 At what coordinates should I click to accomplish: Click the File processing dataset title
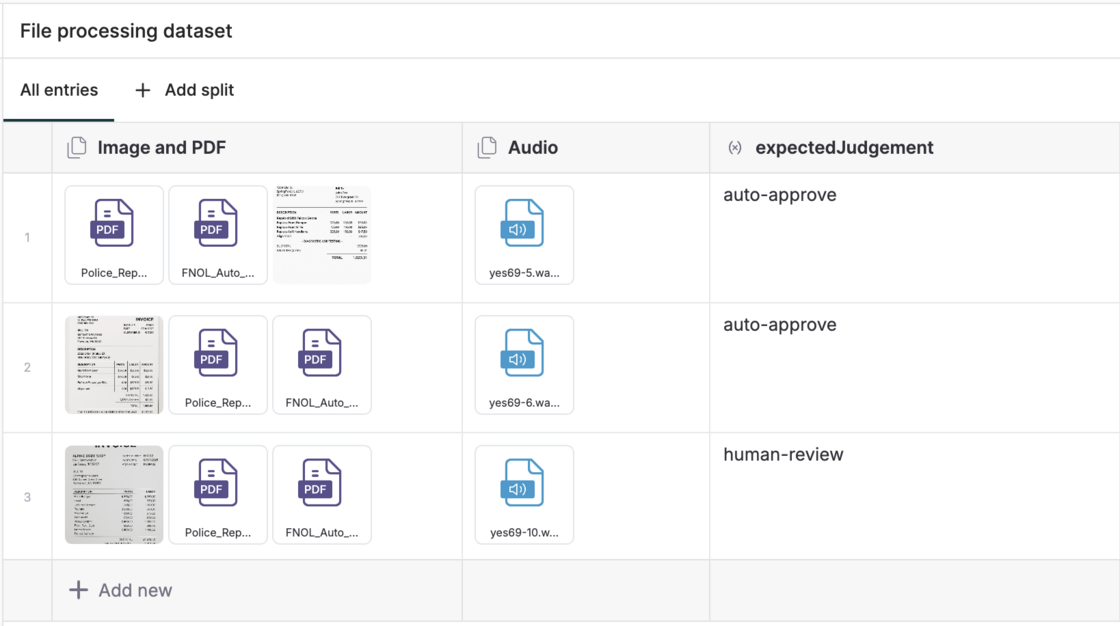pyautogui.click(x=126, y=31)
